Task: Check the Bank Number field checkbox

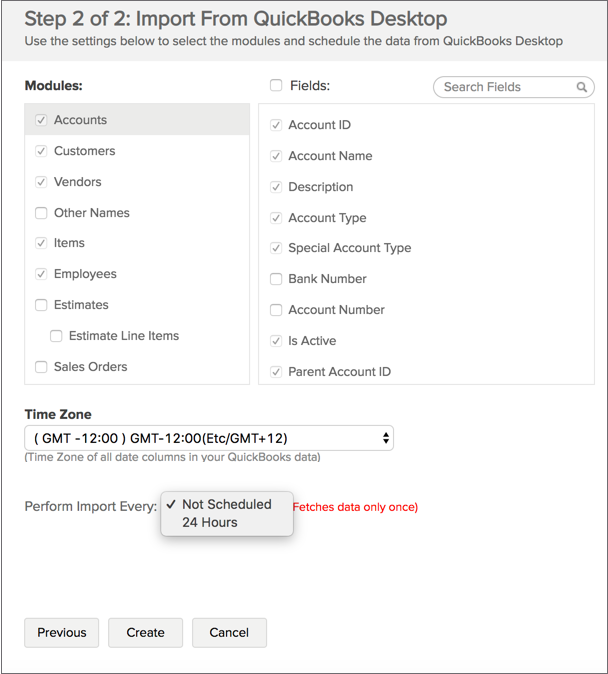Action: pyautogui.click(x=276, y=279)
